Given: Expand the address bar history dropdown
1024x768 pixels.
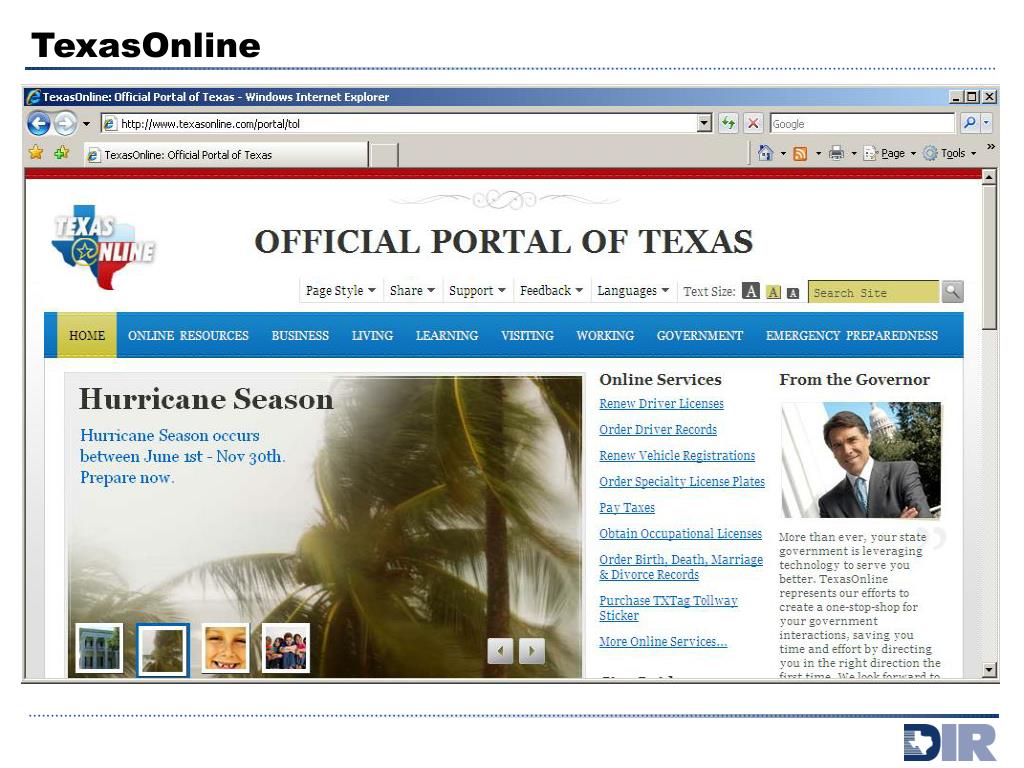Looking at the screenshot, I should pyautogui.click(x=704, y=123).
